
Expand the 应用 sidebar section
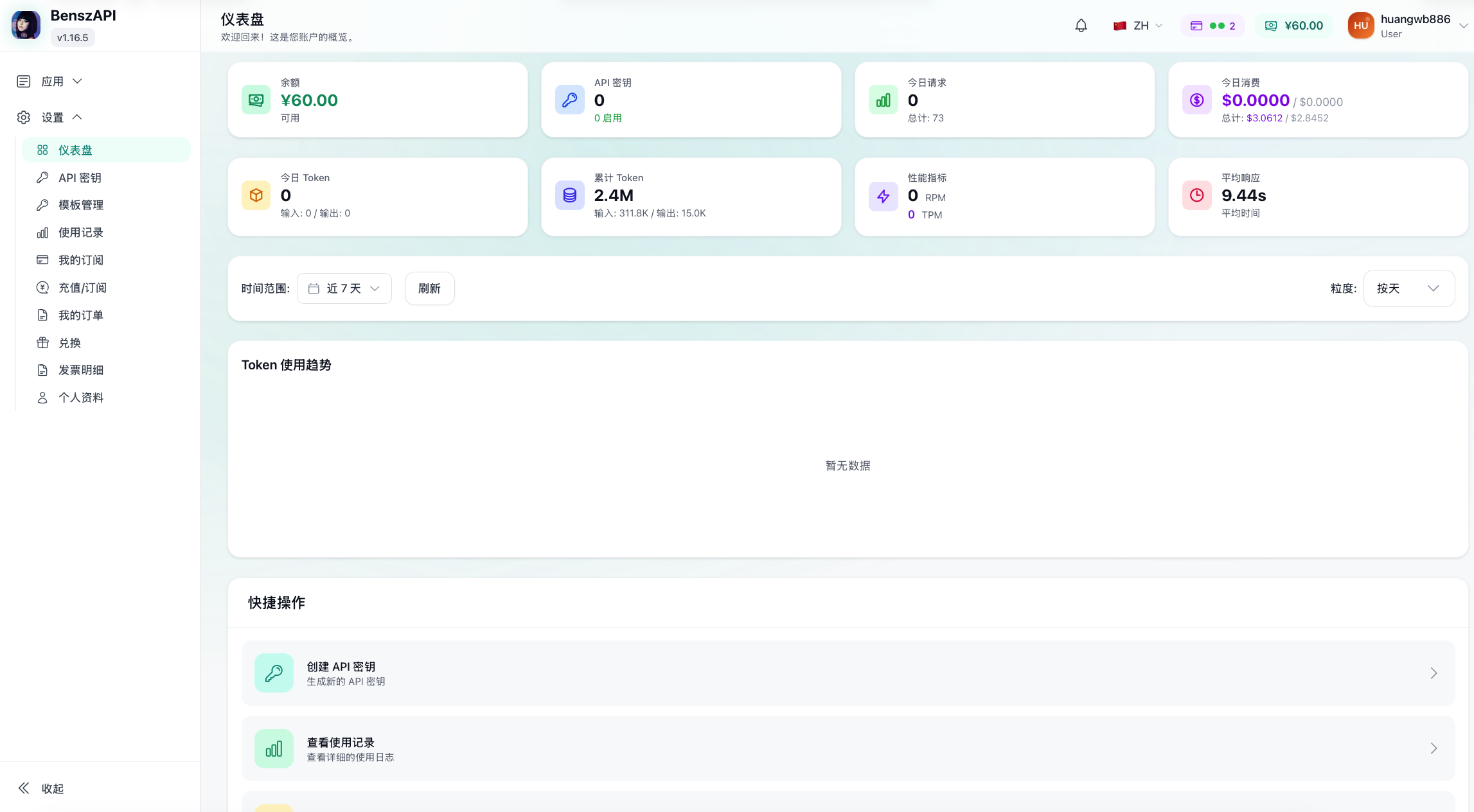50,82
